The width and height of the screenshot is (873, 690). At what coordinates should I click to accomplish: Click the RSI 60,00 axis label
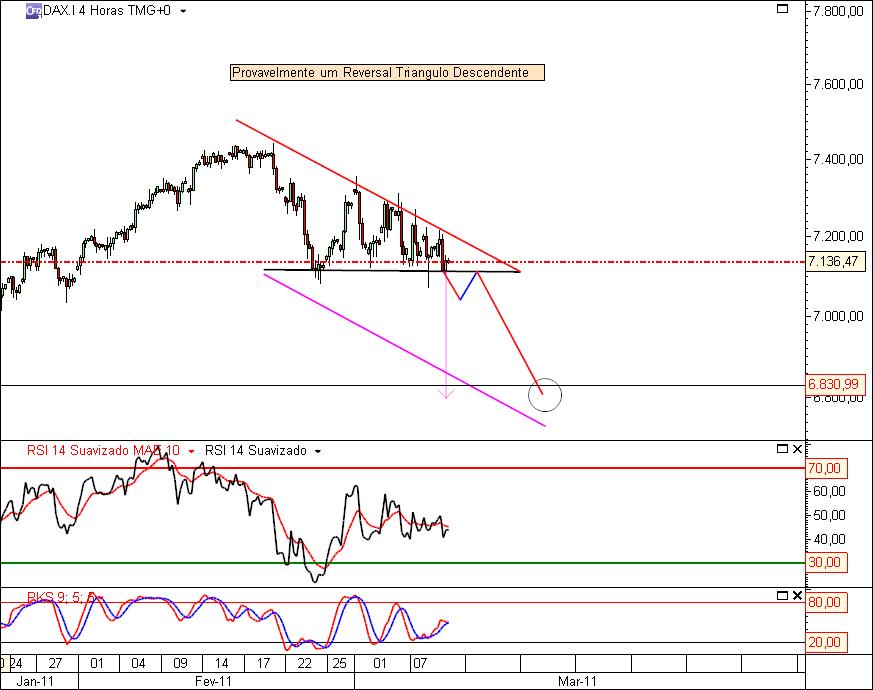coord(829,491)
